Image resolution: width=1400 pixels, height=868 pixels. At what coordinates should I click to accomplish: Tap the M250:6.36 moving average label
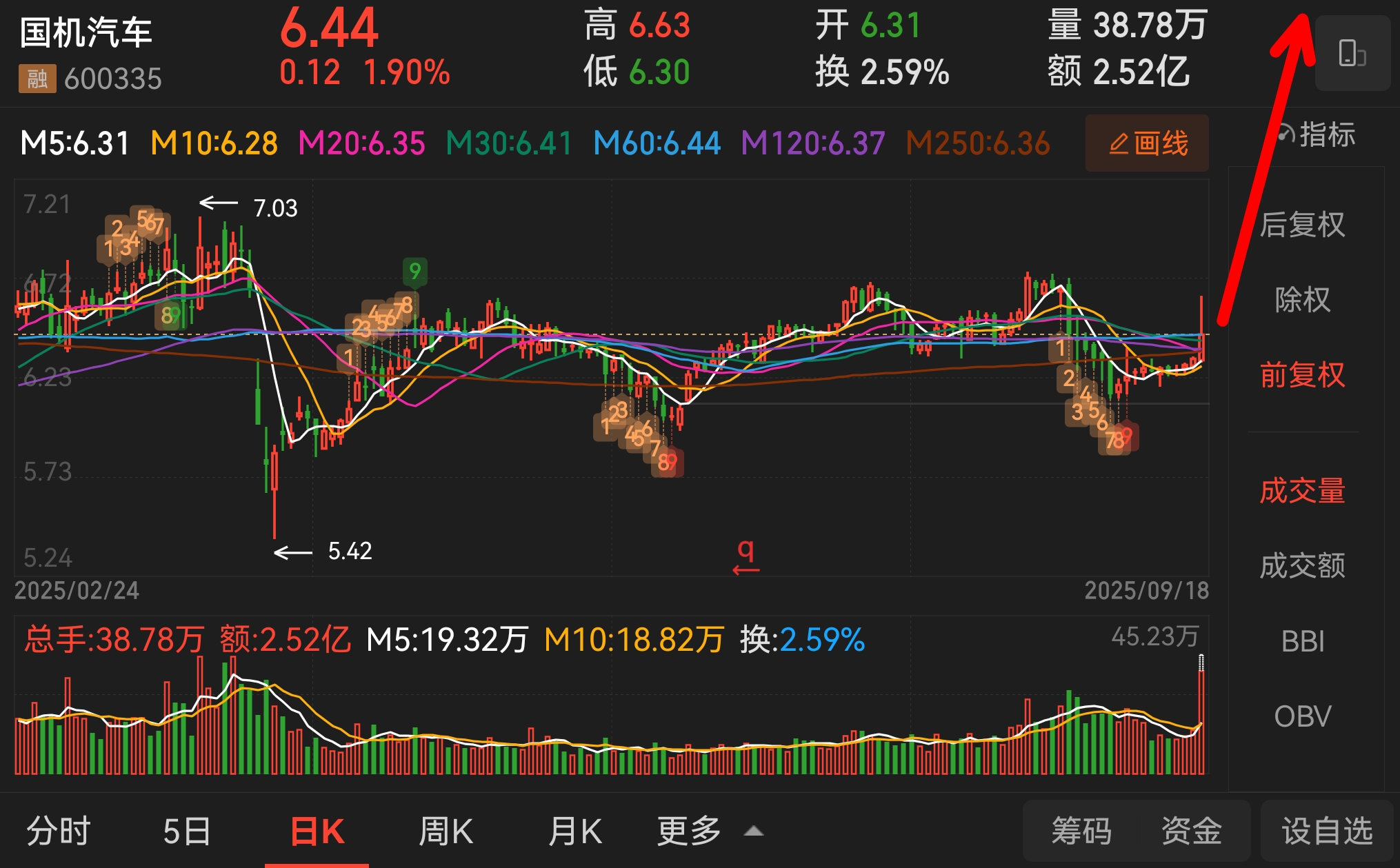click(978, 143)
